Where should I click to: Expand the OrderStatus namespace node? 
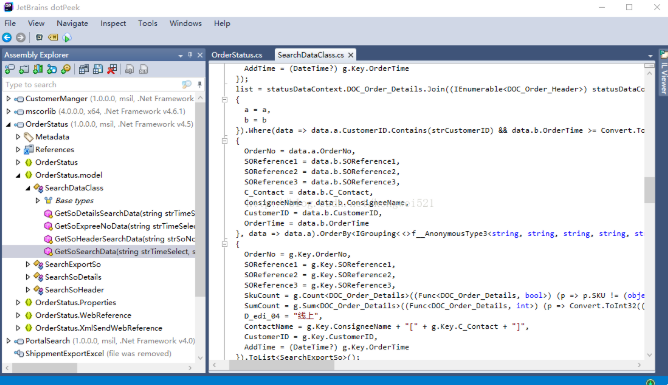[x=18, y=162]
